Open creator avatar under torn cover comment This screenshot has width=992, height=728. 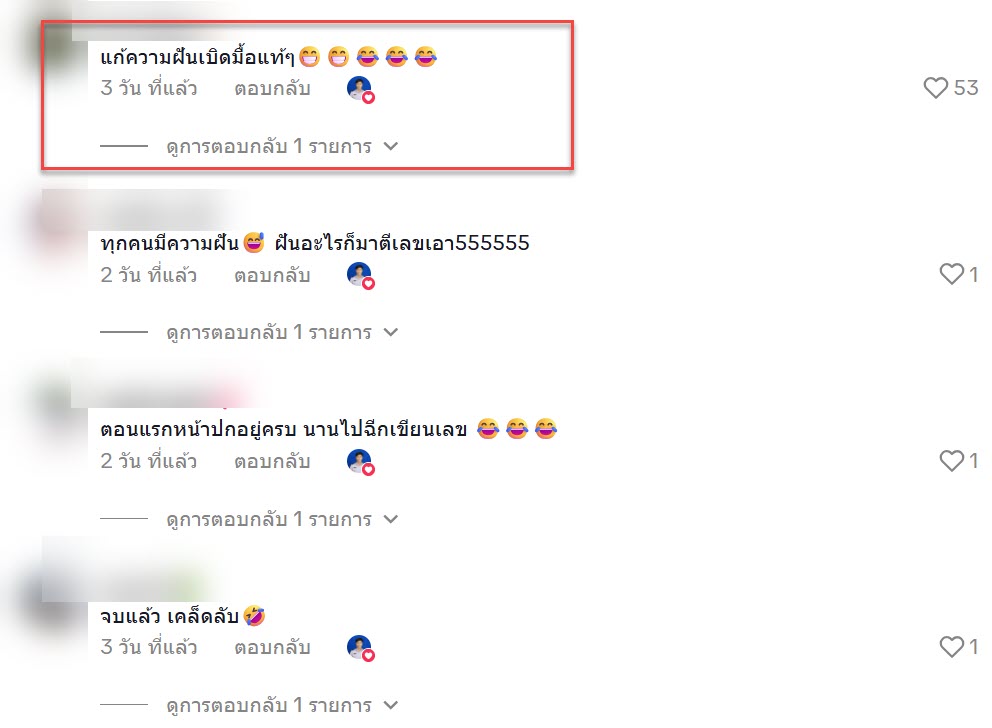tap(361, 462)
